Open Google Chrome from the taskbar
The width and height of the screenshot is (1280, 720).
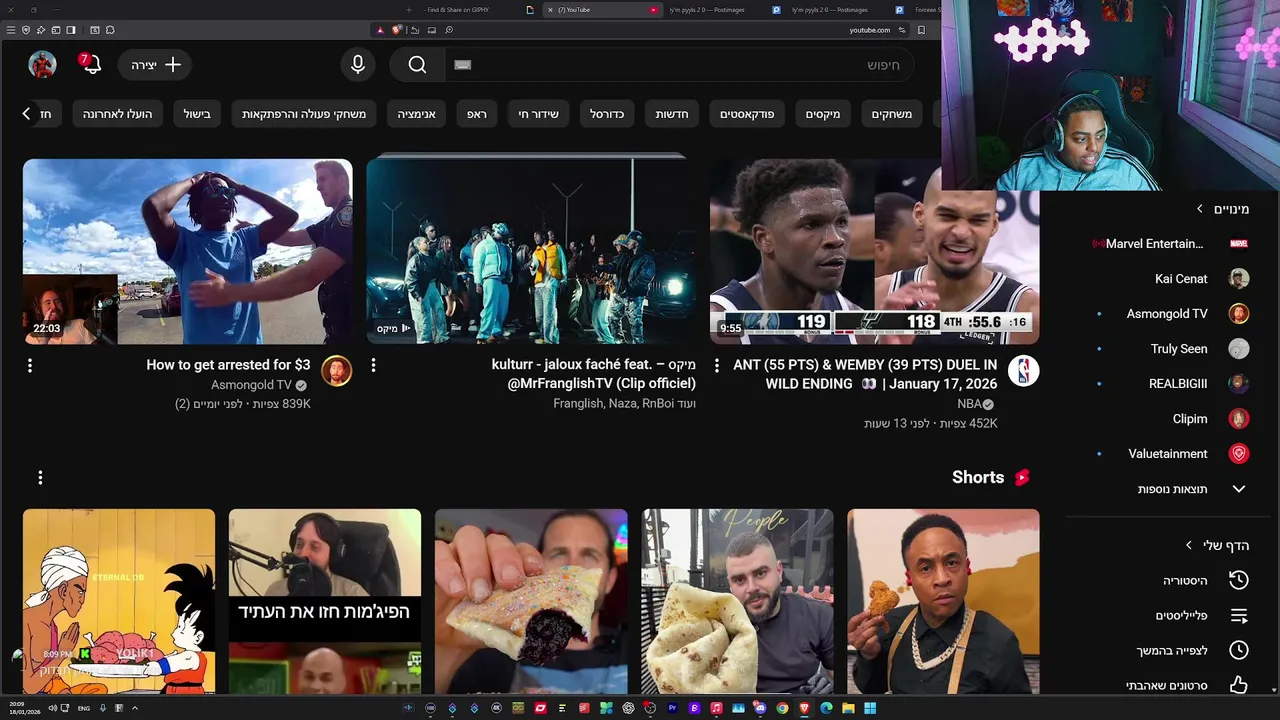click(782, 708)
